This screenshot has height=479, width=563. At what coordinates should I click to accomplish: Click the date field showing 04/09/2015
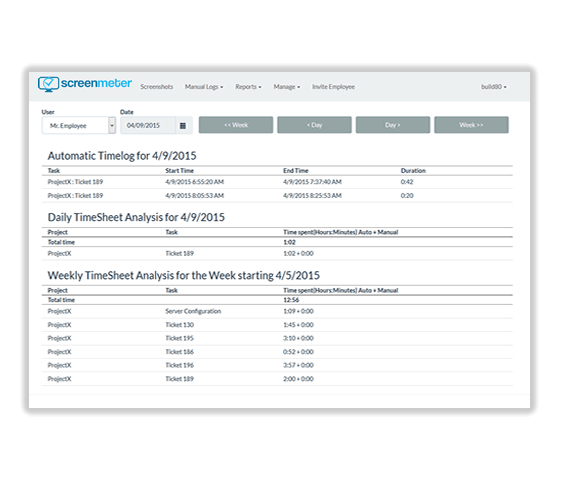pyautogui.click(x=148, y=126)
